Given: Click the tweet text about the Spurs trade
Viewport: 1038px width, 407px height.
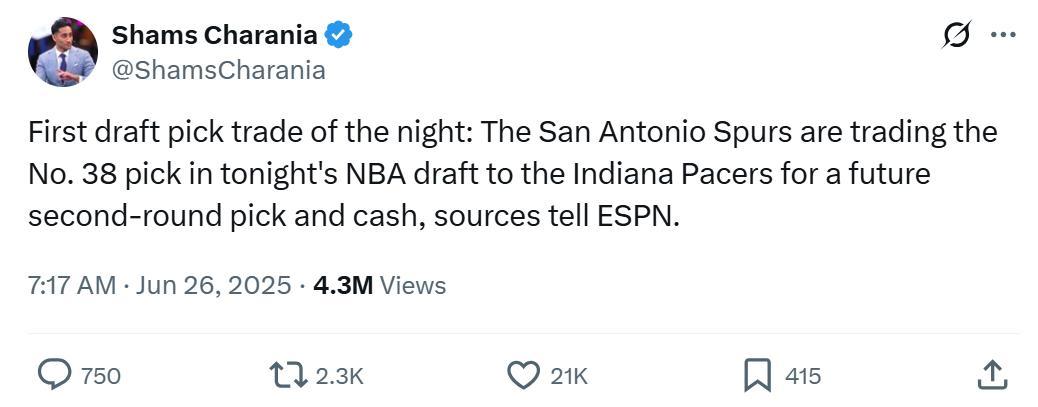Looking at the screenshot, I should (512, 174).
